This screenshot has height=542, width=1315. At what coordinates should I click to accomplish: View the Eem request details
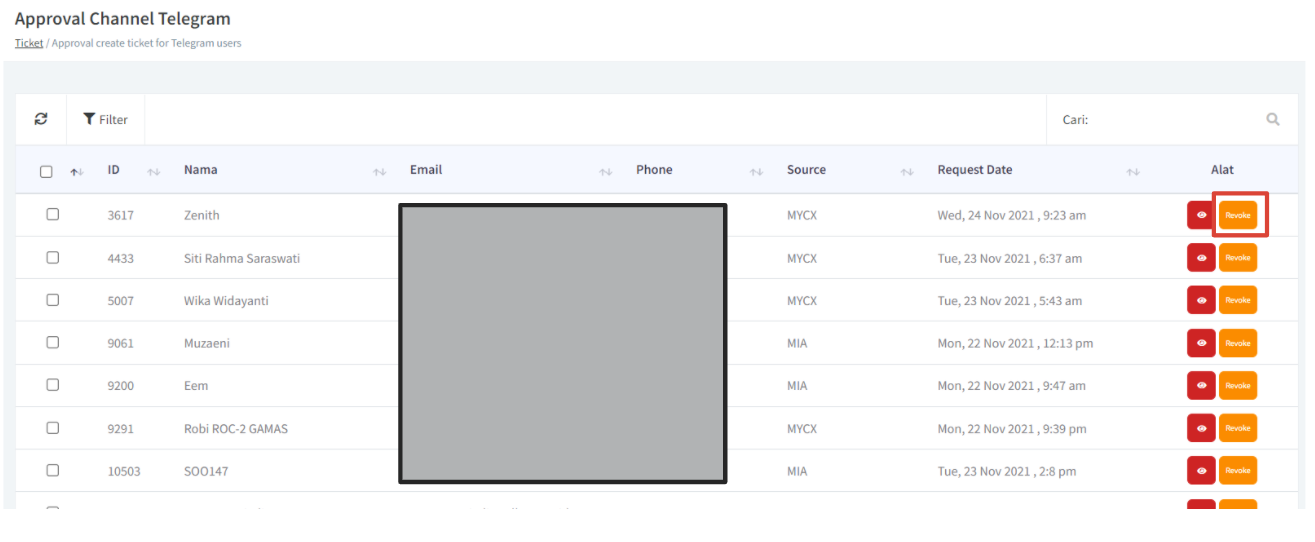coord(1201,385)
